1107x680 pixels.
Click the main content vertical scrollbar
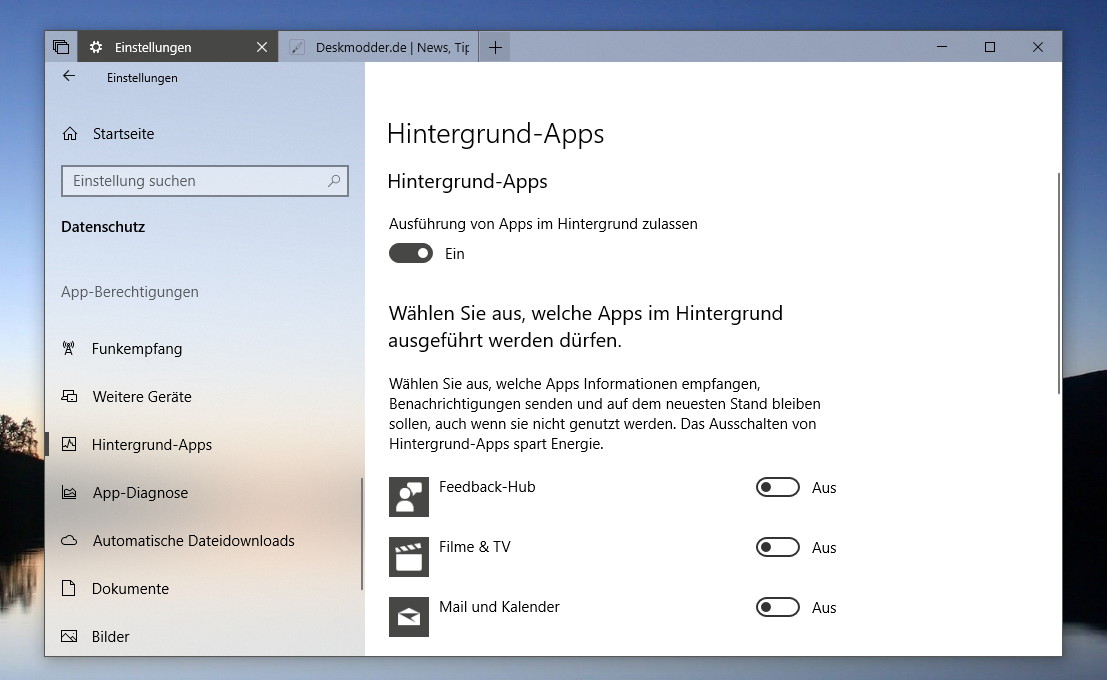tap(1058, 282)
